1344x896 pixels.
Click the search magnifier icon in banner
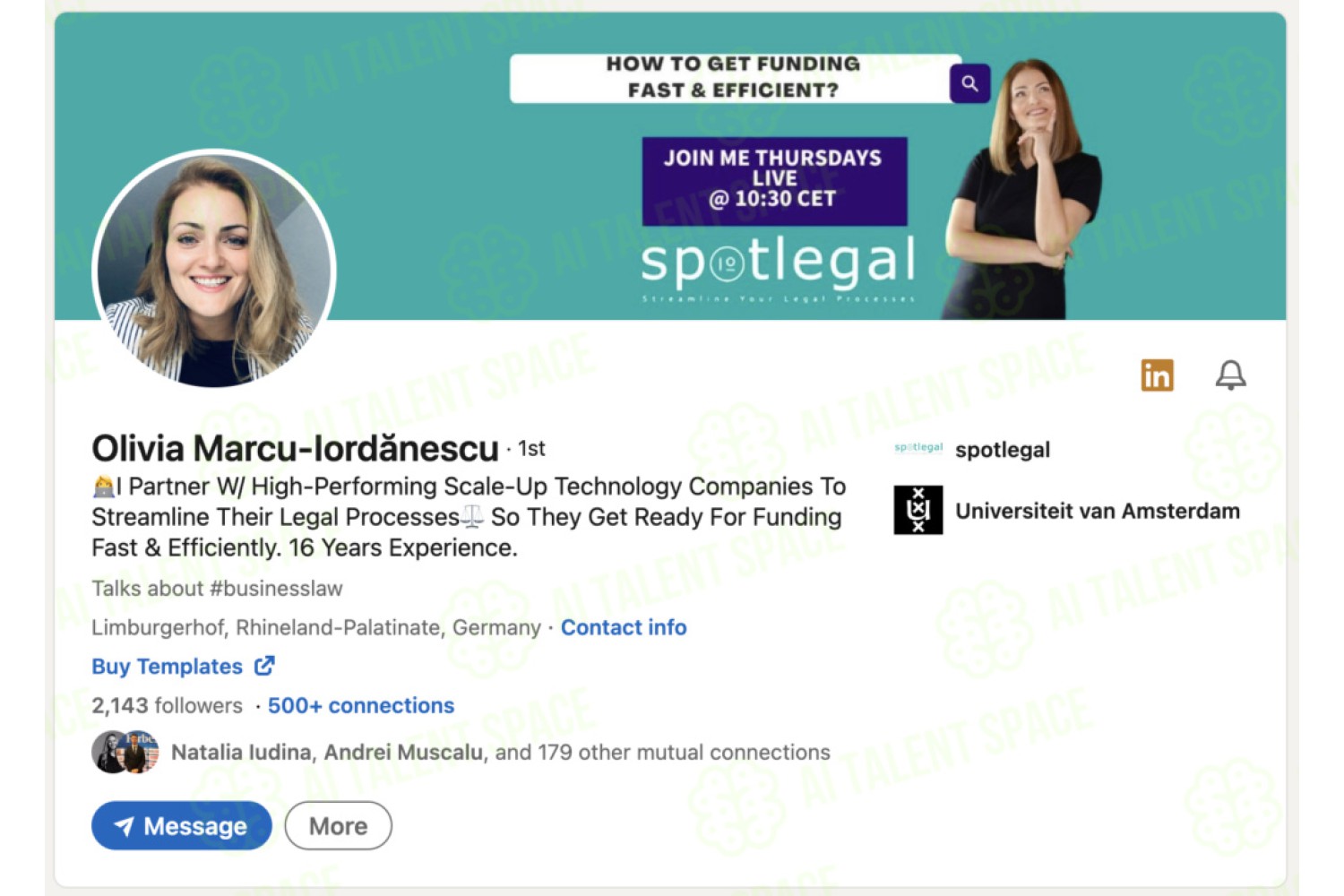click(x=969, y=83)
